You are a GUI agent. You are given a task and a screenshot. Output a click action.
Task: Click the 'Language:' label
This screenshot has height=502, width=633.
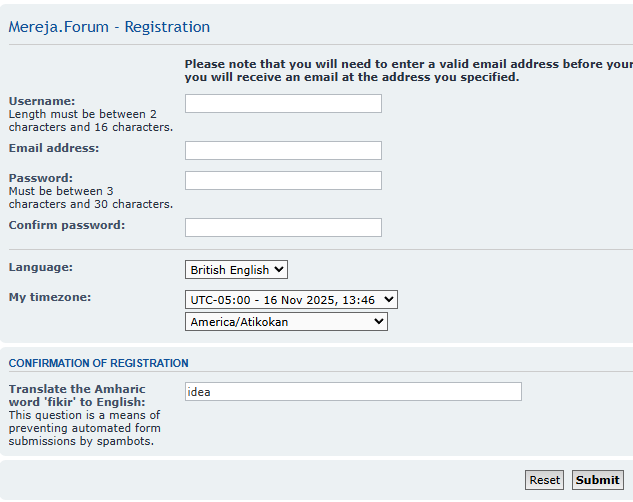tap(41, 267)
